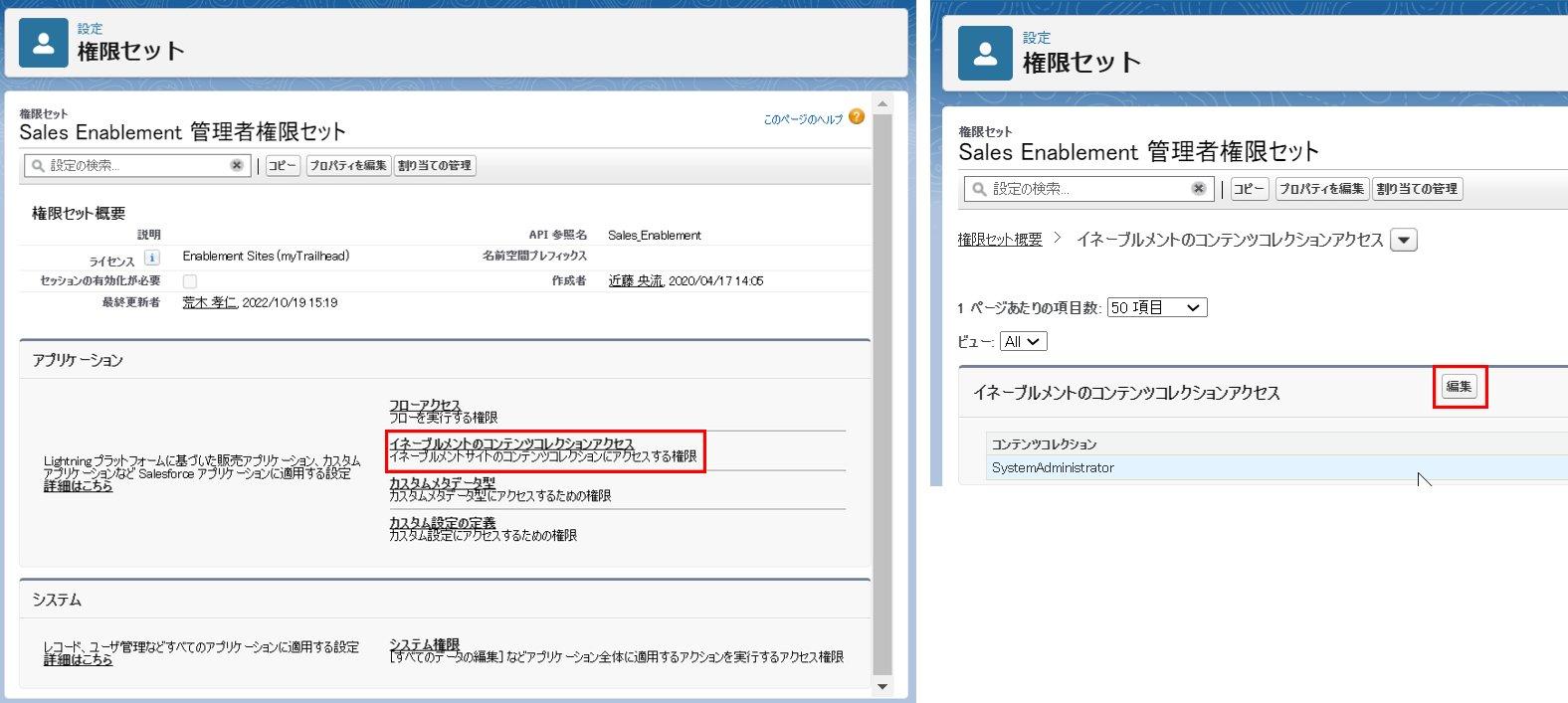Open created by user 近藤 央流 link

[636, 280]
